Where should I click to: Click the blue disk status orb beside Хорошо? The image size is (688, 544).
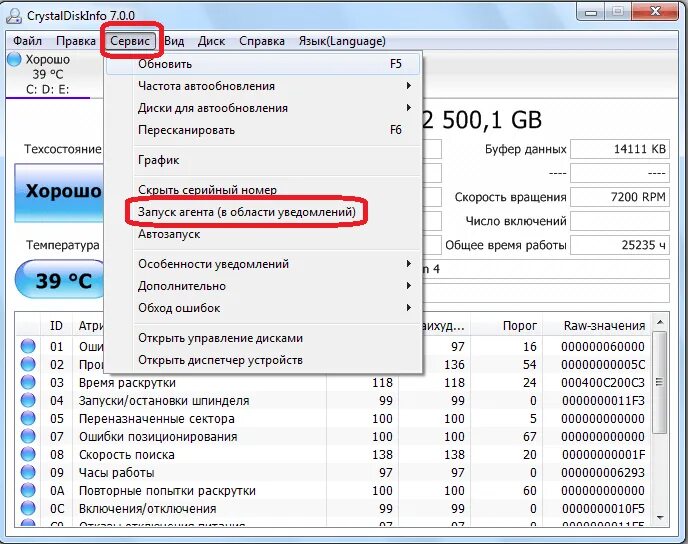coord(14,59)
